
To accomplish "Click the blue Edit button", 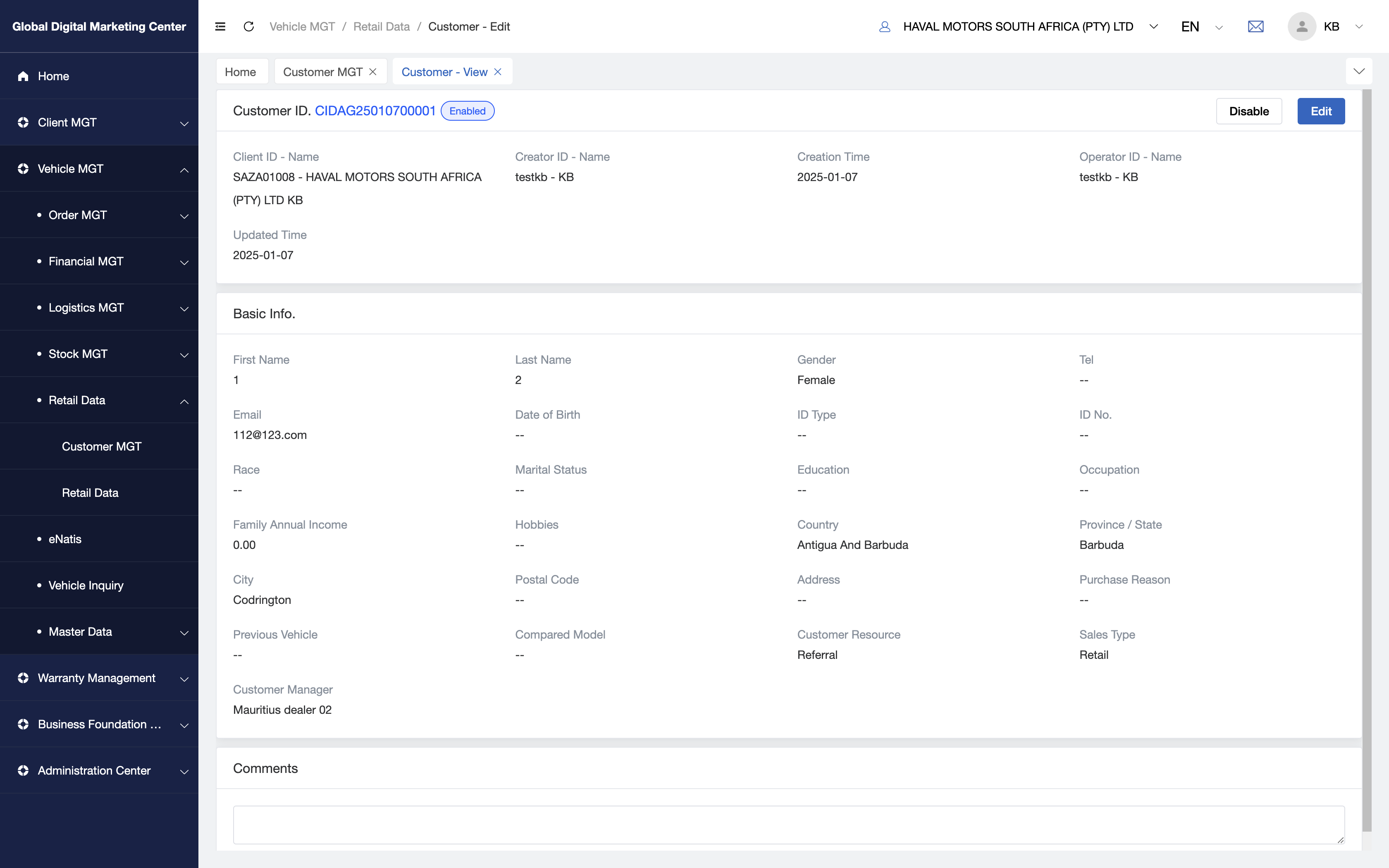I will point(1321,111).
